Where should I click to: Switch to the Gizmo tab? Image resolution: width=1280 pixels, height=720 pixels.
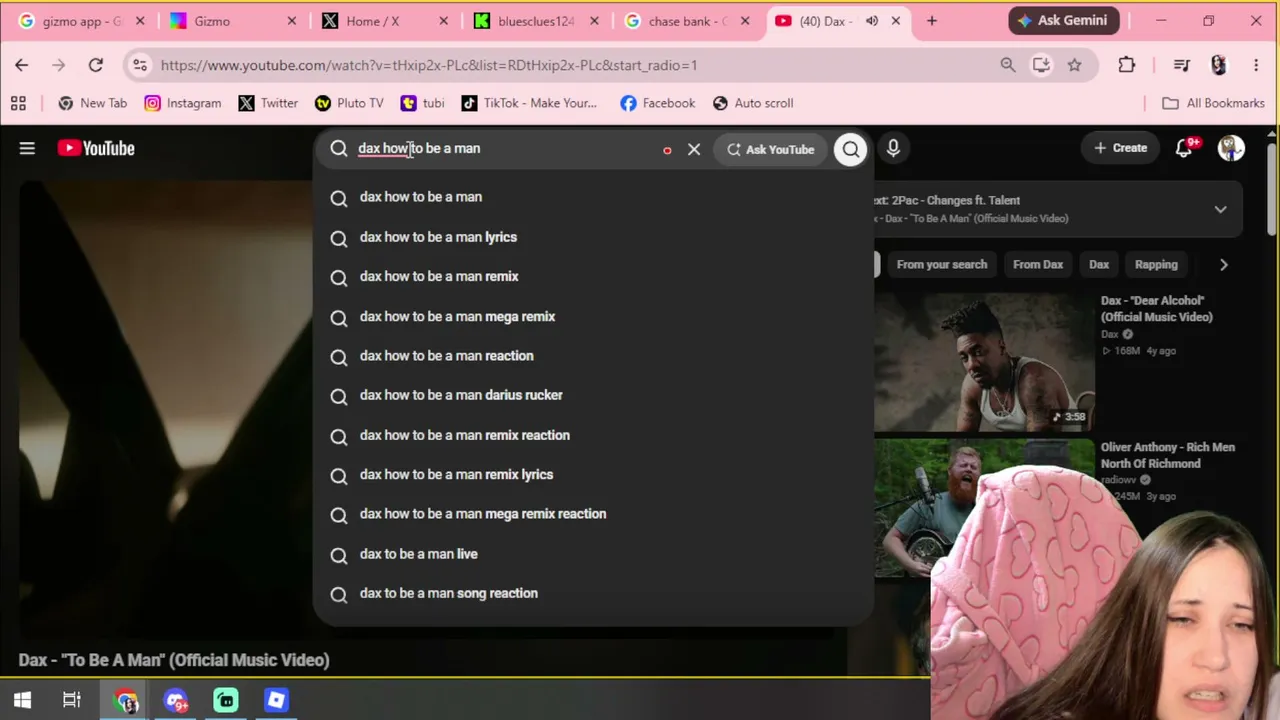pos(231,20)
